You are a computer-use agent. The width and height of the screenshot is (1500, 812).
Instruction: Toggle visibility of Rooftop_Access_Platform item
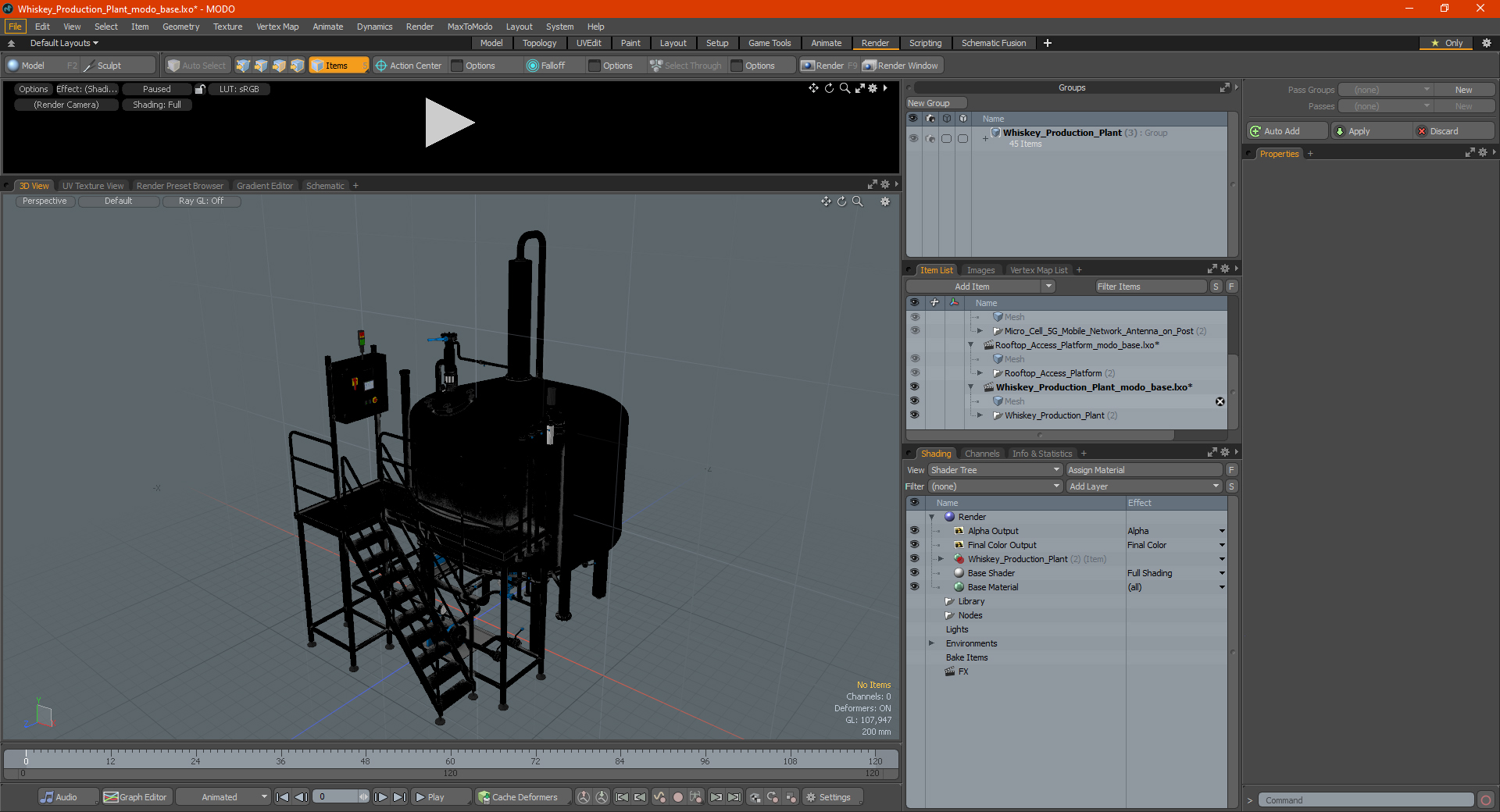pyautogui.click(x=914, y=373)
